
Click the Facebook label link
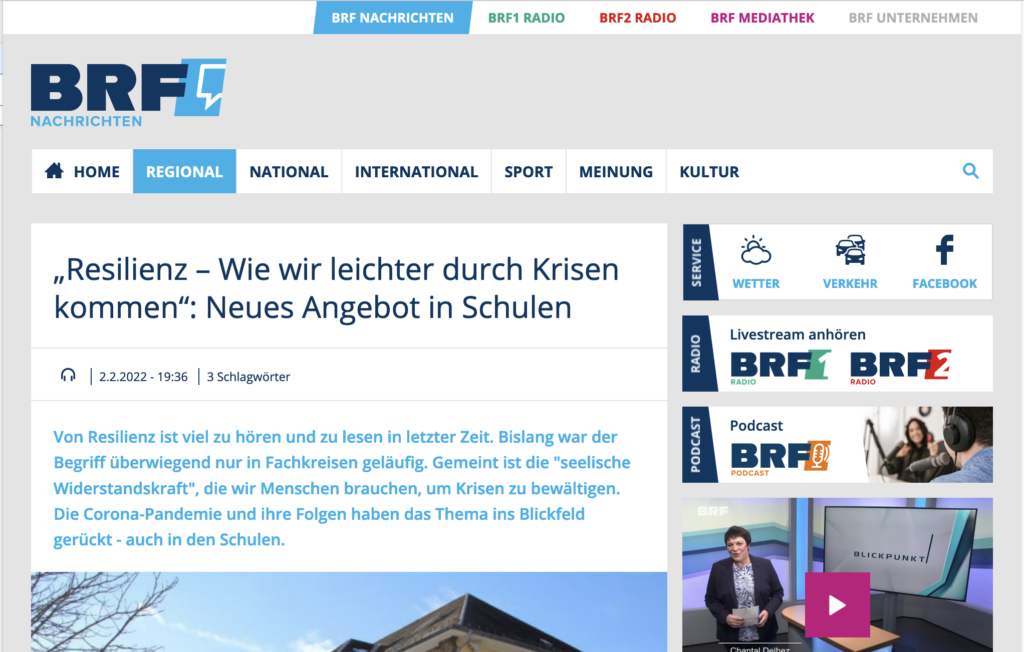point(944,284)
